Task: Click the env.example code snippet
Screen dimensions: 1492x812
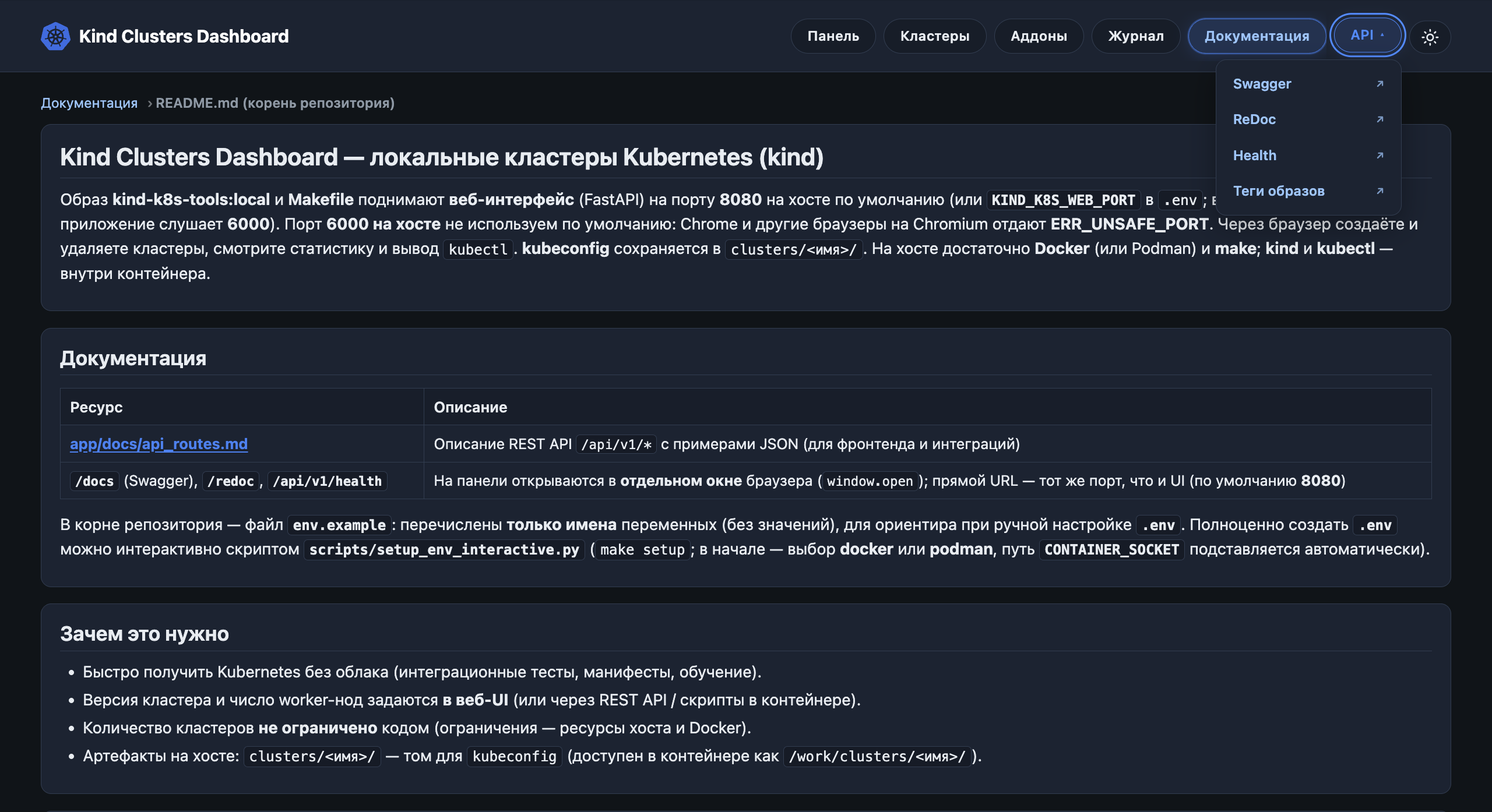Action: [x=339, y=525]
